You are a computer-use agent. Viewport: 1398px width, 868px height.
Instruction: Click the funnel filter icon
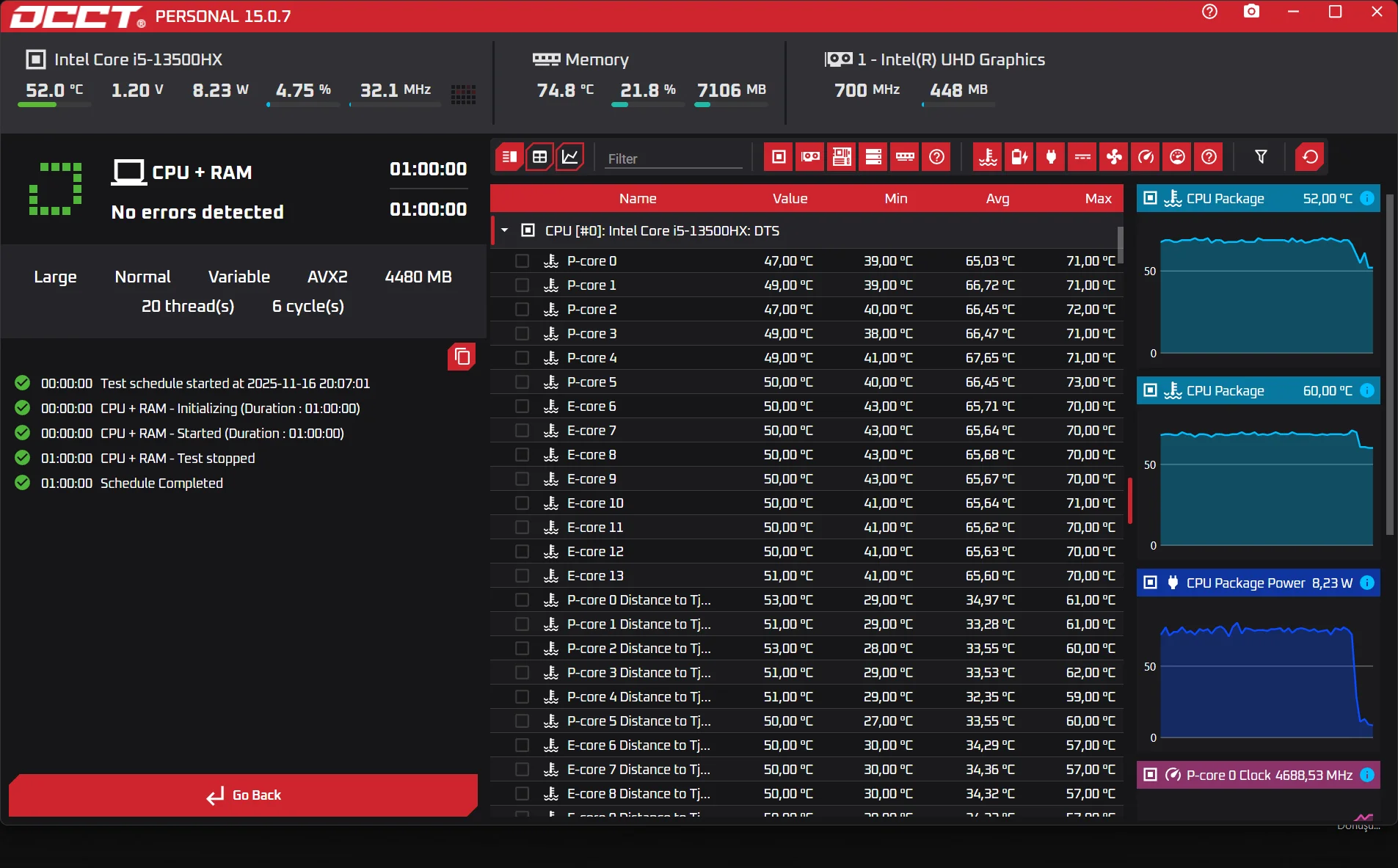pyautogui.click(x=1261, y=157)
